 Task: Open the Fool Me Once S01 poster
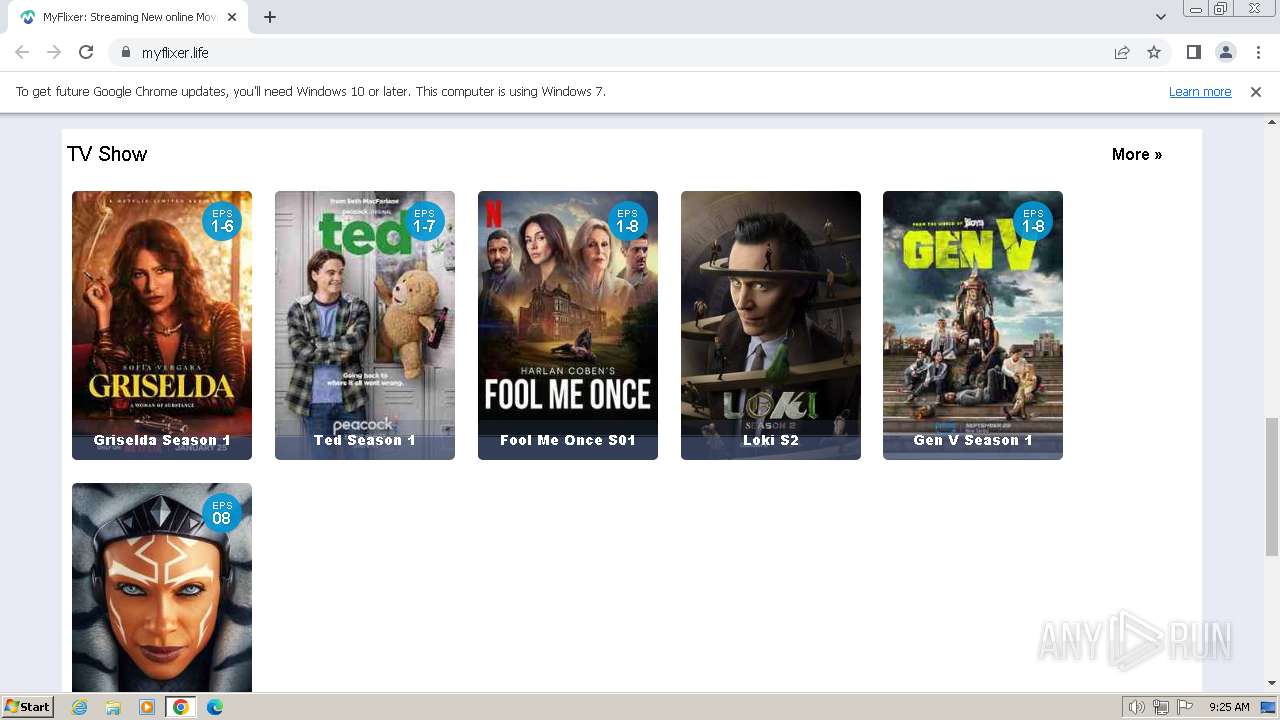coord(568,325)
